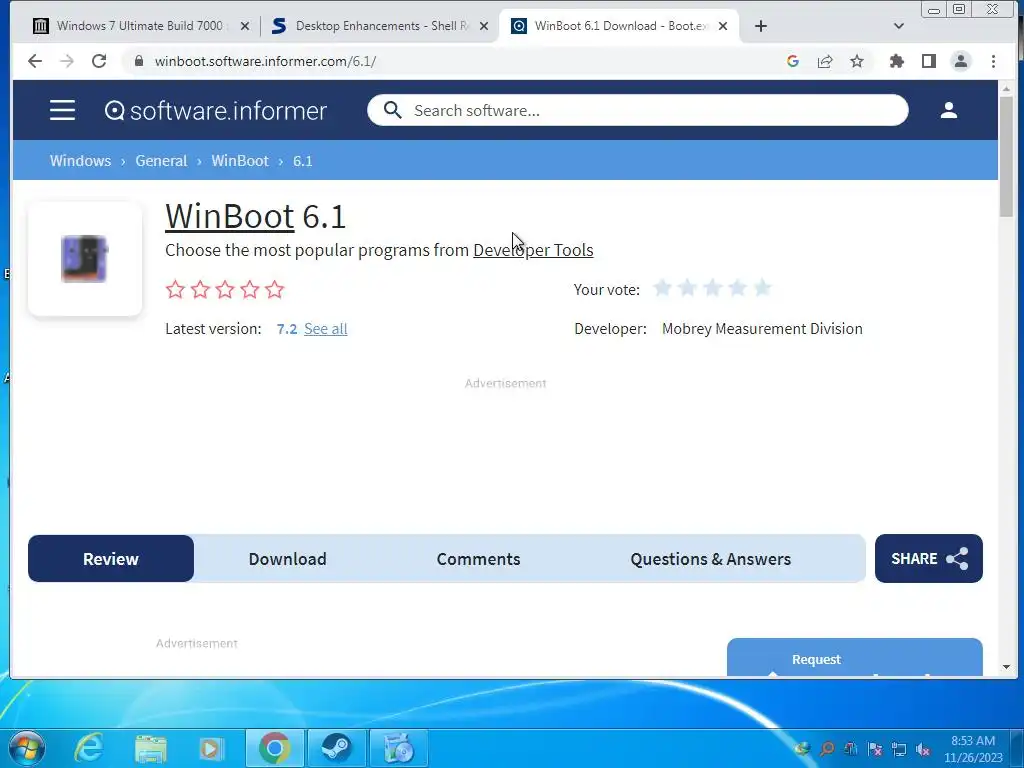Viewport: 1024px width, 768px height.
Task: Click latest version 7.2 link
Action: pos(287,328)
